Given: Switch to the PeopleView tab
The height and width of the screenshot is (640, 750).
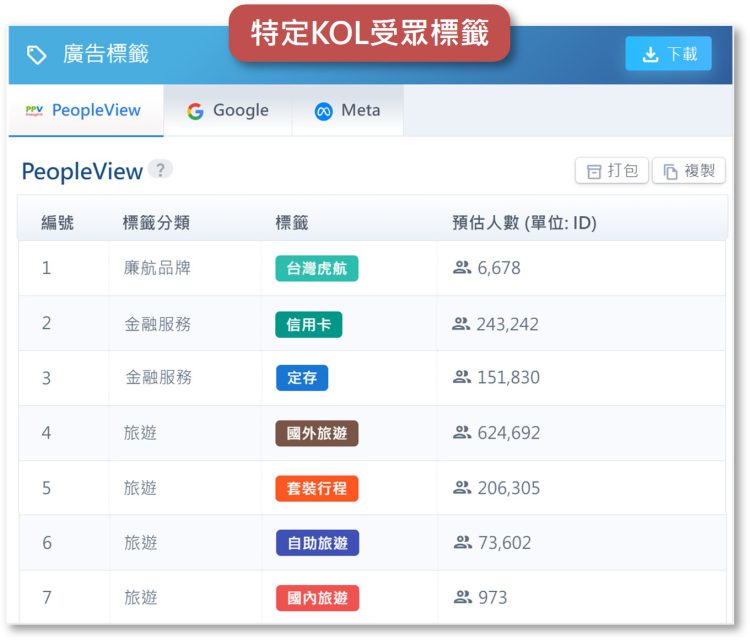Looking at the screenshot, I should tap(86, 110).
